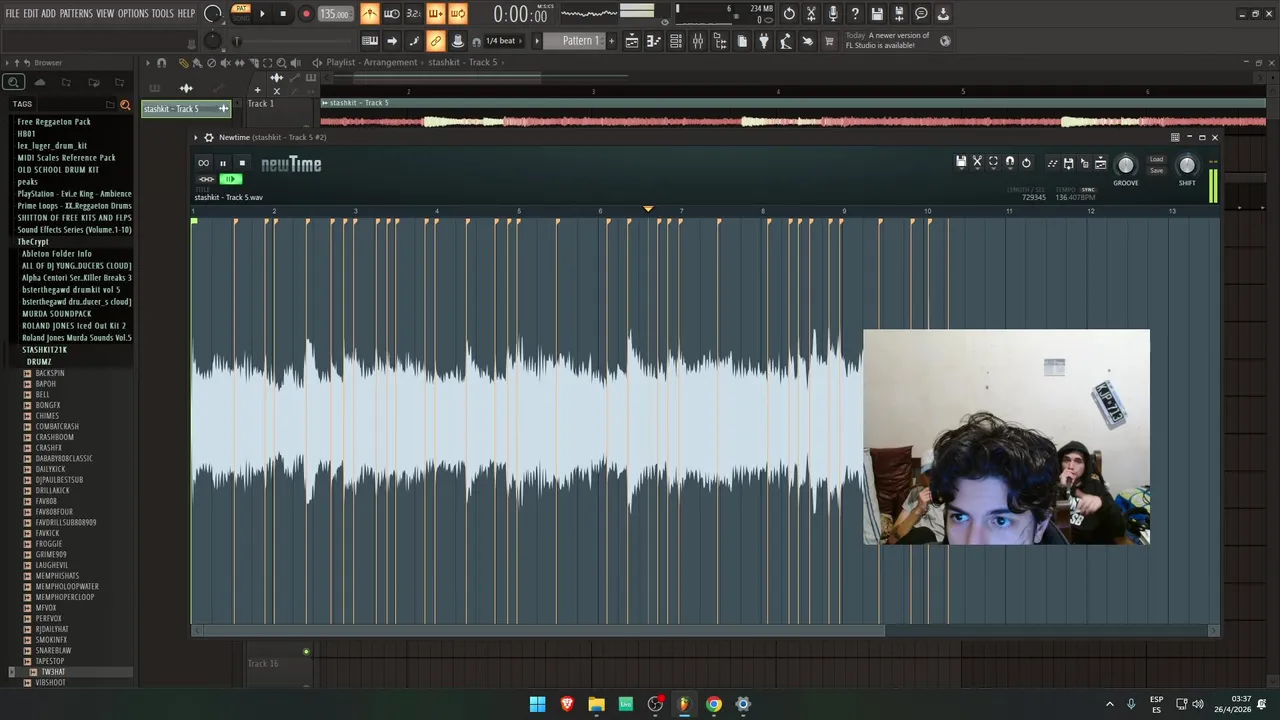
Task: Toggle the link-to-controller chain icon
Action: pyautogui.click(x=436, y=41)
